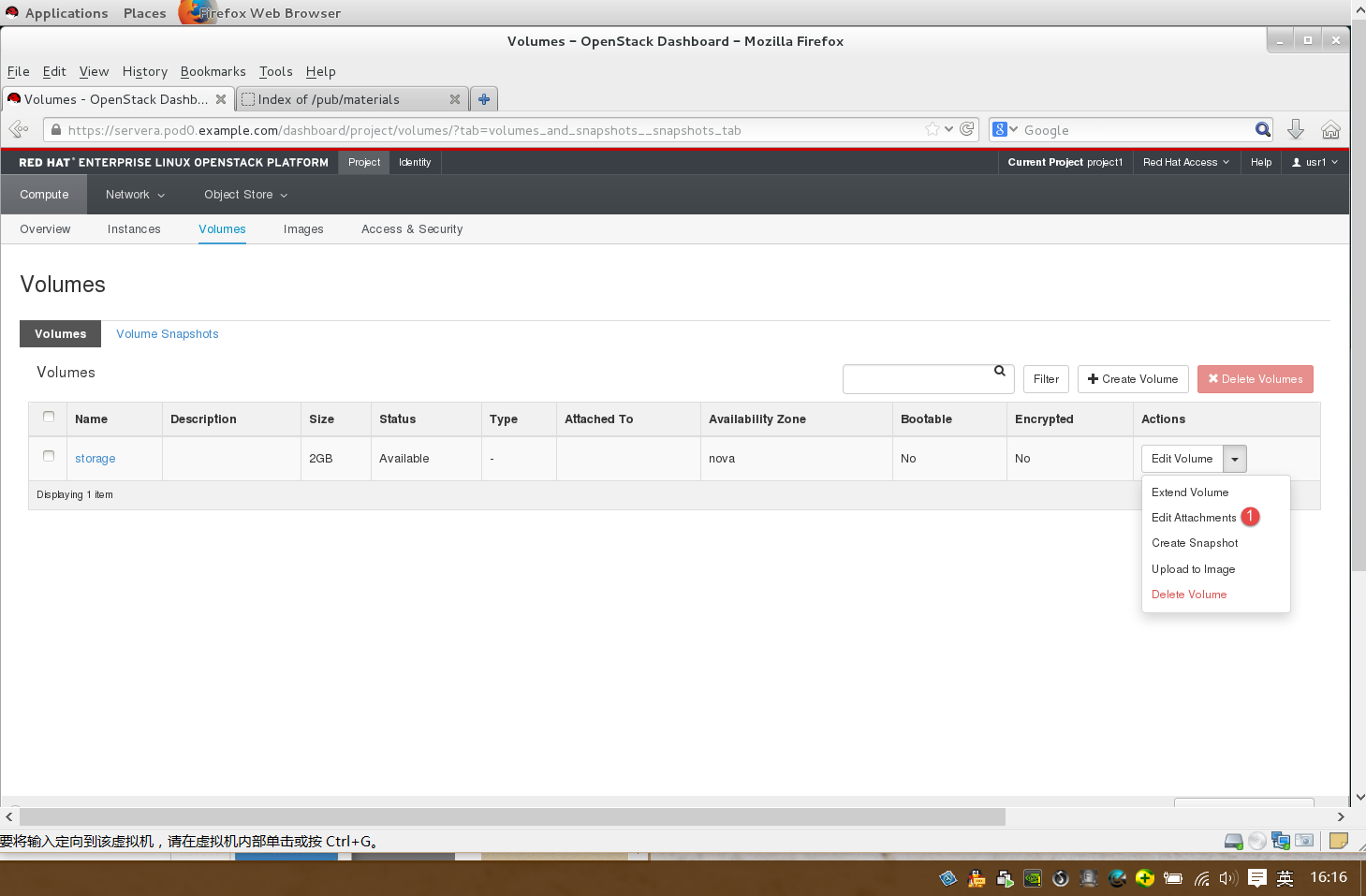Open the Firefox History menu
Viewport: 1366px width, 896px height.
[145, 71]
